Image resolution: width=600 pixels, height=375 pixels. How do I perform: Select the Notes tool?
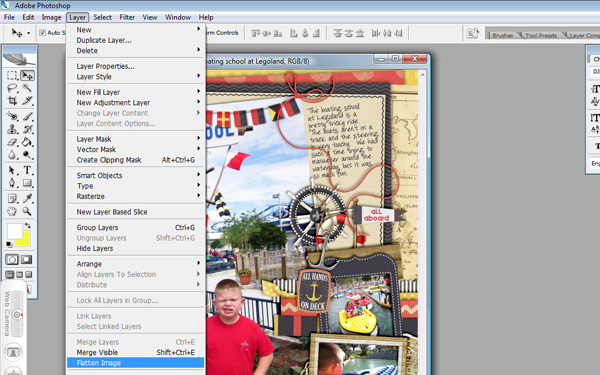[12, 198]
